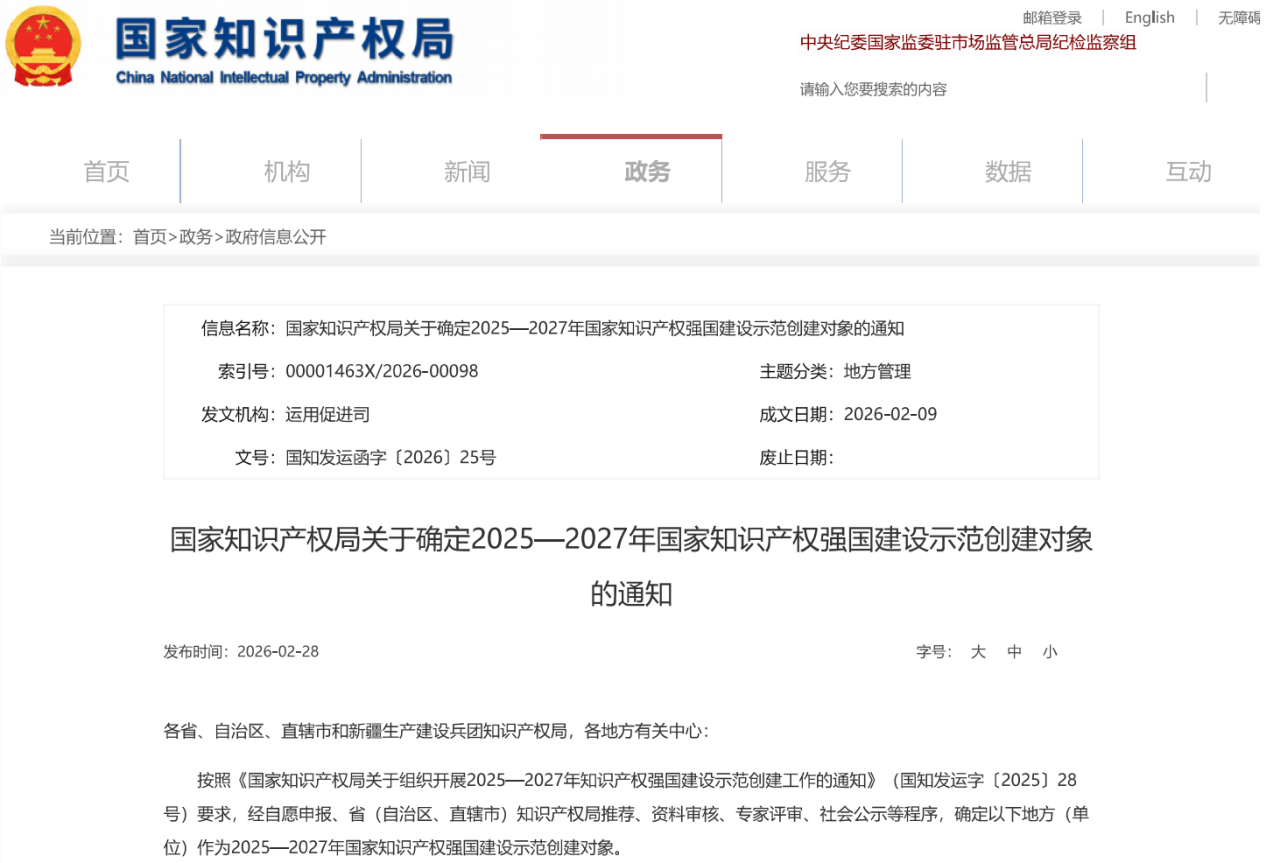1266x863 pixels.
Task: Open the 机构 navigation tab
Action: point(287,172)
